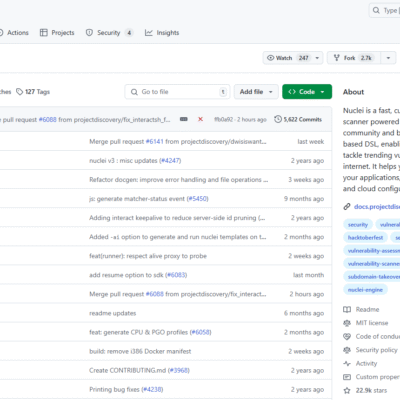Click the code brackets icon on Code button
400x400 pixels.
coord(292,92)
